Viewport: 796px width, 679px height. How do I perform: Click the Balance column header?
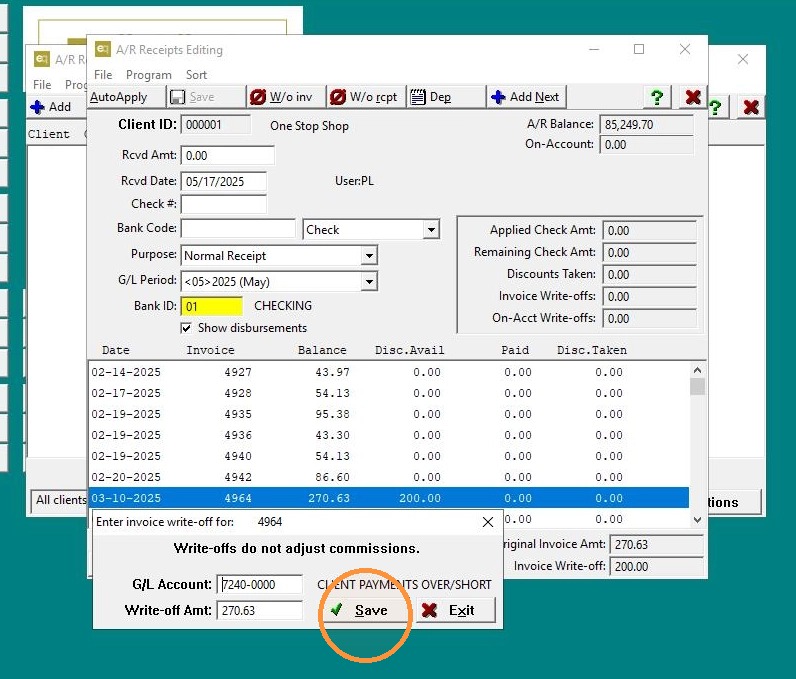(x=322, y=350)
